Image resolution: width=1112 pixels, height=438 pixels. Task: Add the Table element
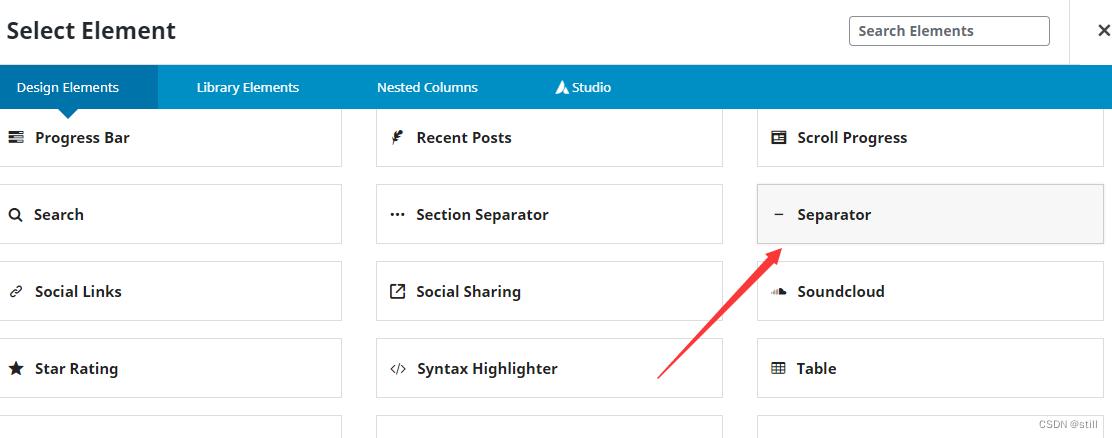point(930,368)
